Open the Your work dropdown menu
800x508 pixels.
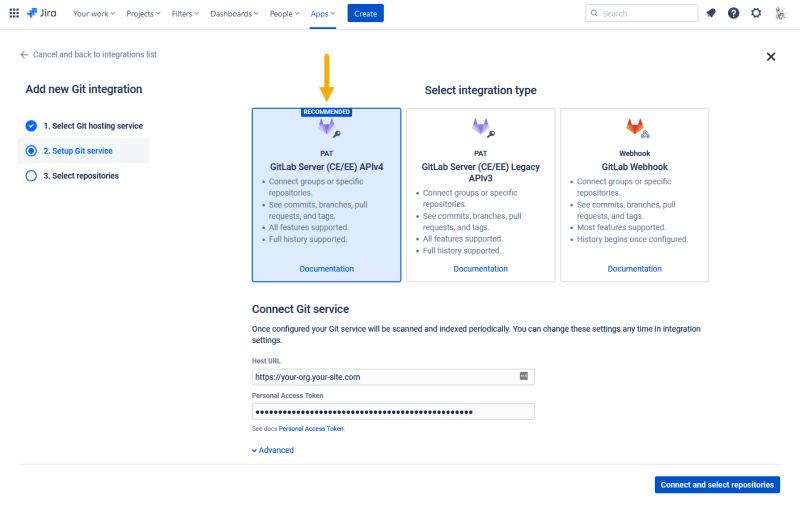[x=94, y=14]
